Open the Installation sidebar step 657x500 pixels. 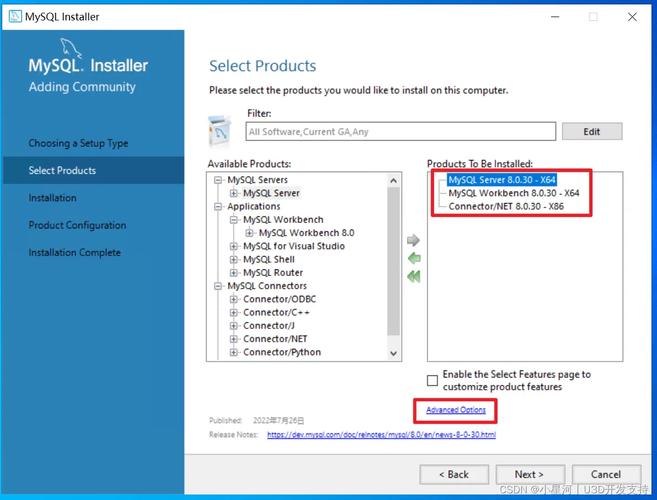tap(52, 198)
